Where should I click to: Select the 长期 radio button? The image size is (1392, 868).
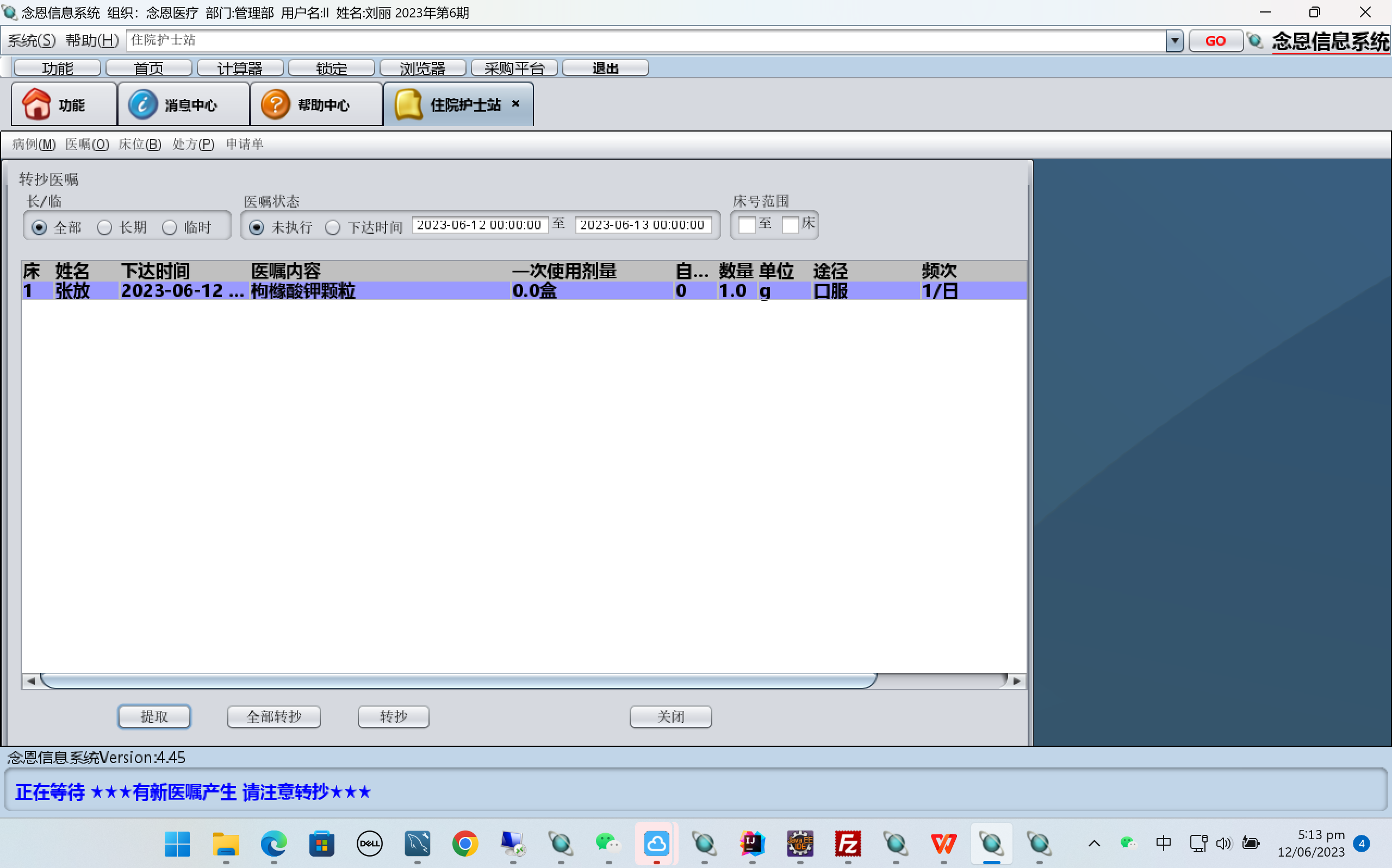point(104,227)
